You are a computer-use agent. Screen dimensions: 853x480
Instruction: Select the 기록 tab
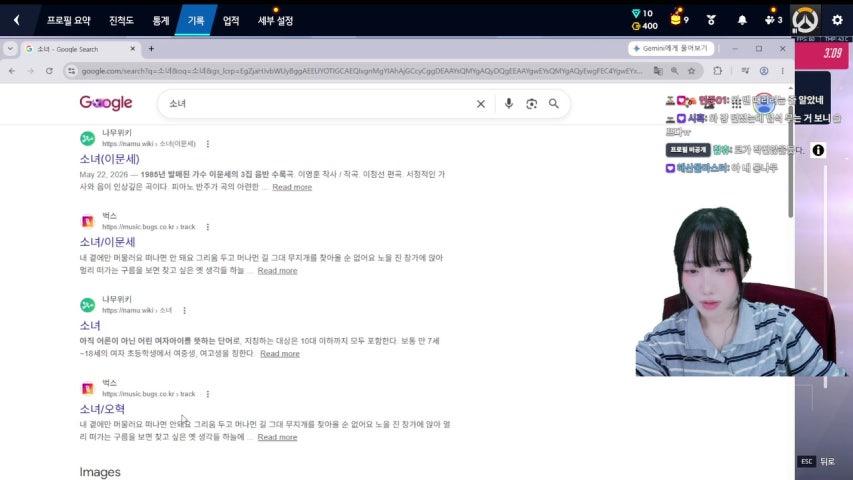[196, 21]
